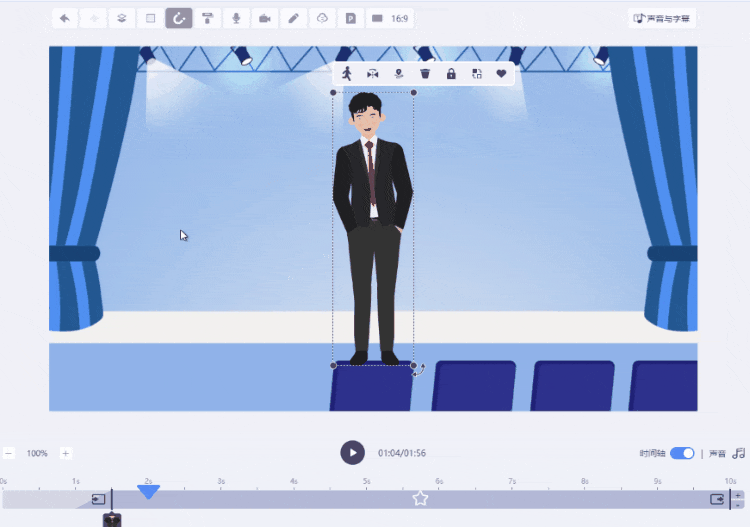Select the square background/frame tool
This screenshot has height=527, width=750.
click(150, 19)
